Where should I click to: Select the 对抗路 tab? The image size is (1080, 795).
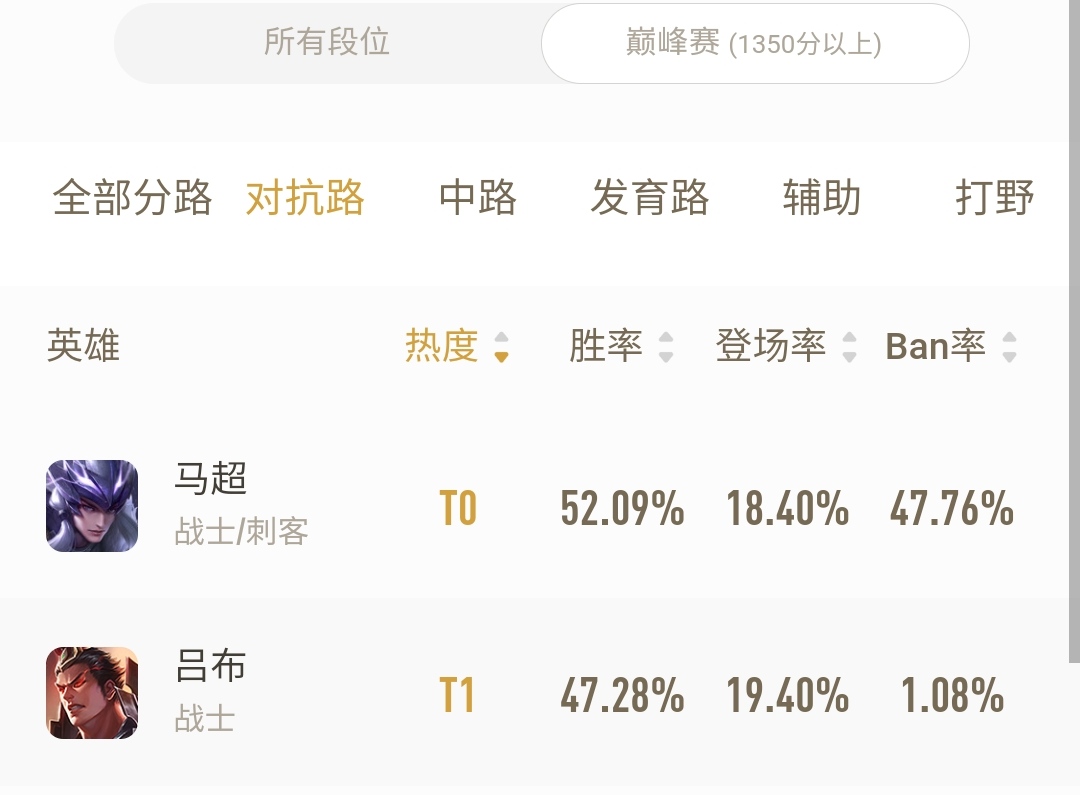[x=305, y=198]
